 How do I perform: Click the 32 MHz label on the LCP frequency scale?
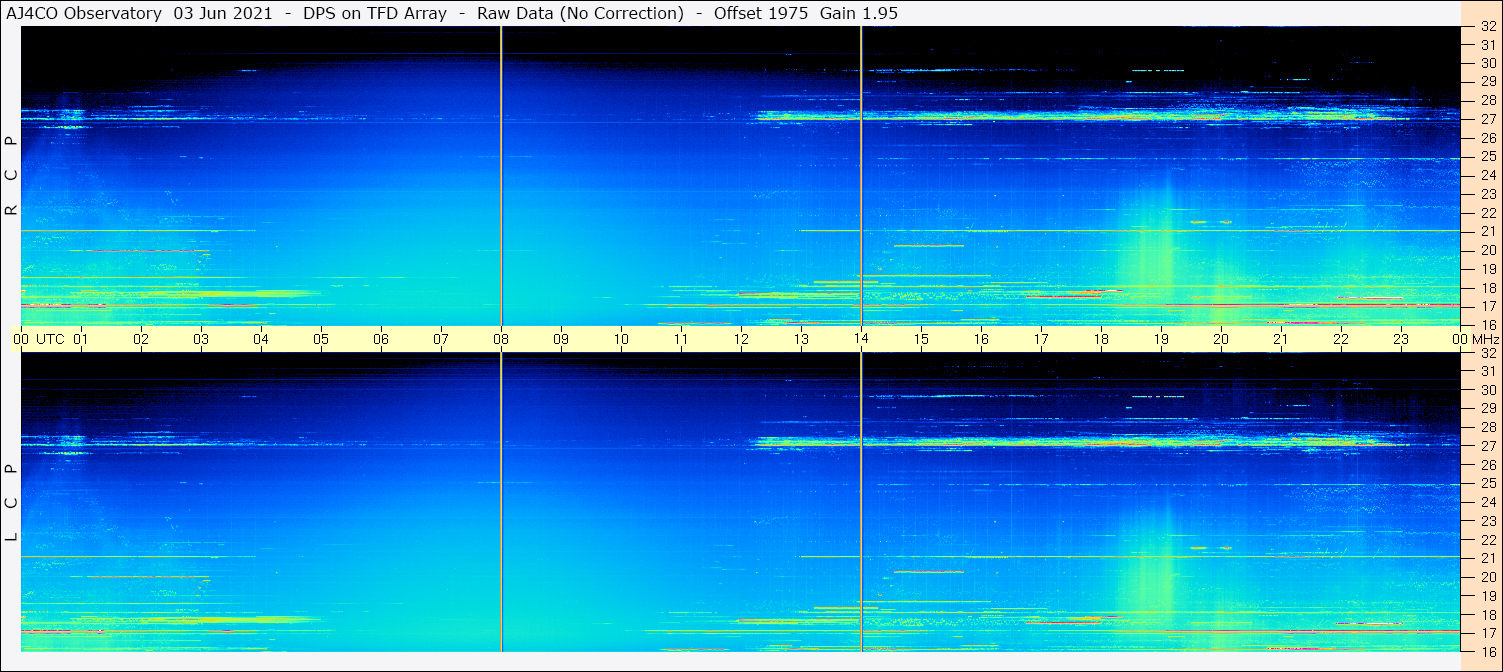pos(1487,353)
